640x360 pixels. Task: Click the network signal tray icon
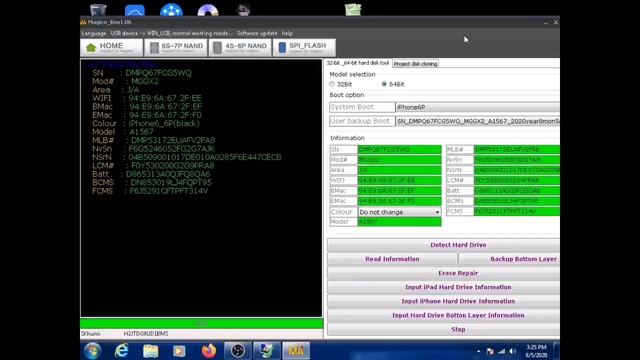[501, 351]
